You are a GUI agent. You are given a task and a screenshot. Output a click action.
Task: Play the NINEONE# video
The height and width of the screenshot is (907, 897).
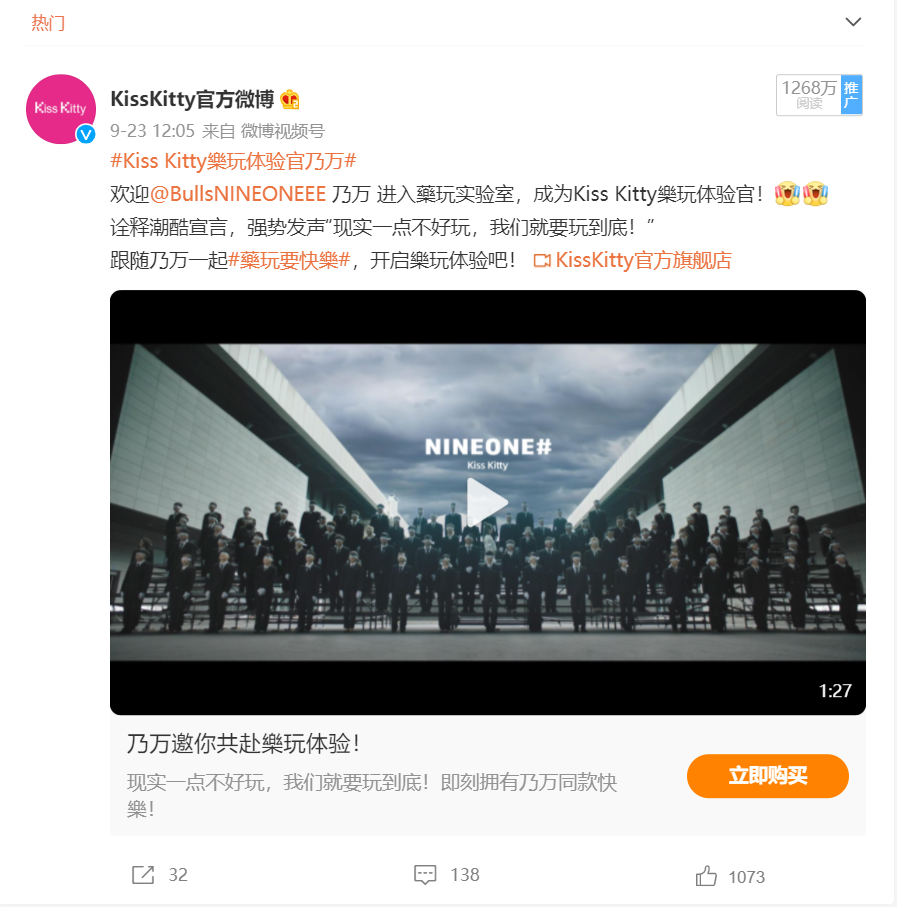click(x=488, y=502)
